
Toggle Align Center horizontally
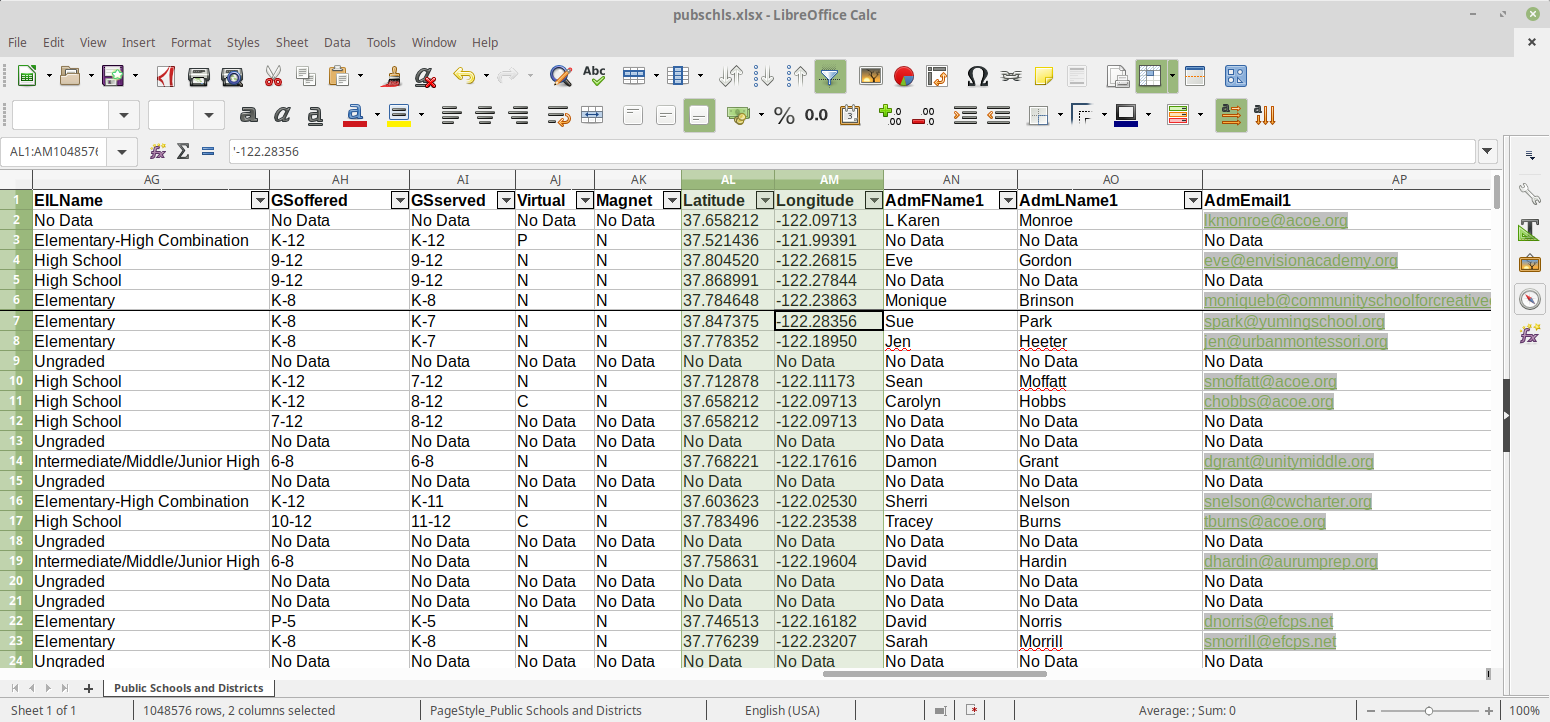tap(485, 115)
